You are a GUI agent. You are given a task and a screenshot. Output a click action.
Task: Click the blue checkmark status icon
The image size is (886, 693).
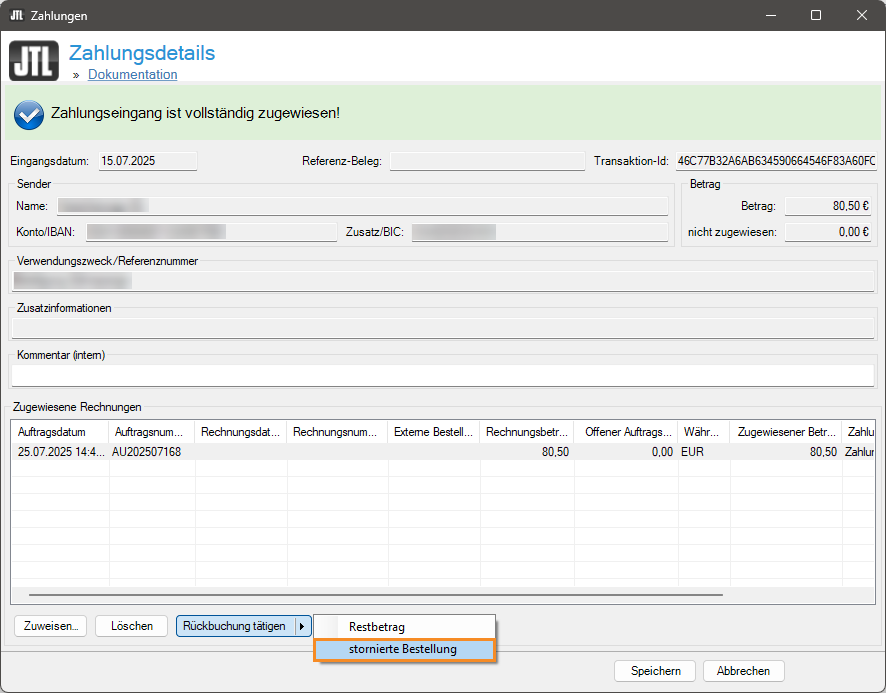click(28, 115)
